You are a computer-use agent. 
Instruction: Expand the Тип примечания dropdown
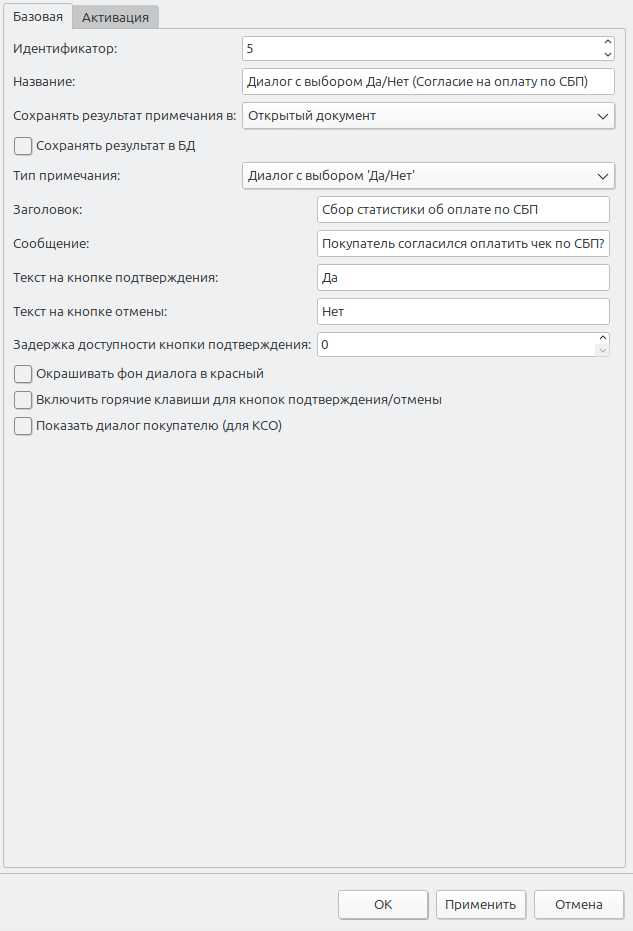(428, 176)
